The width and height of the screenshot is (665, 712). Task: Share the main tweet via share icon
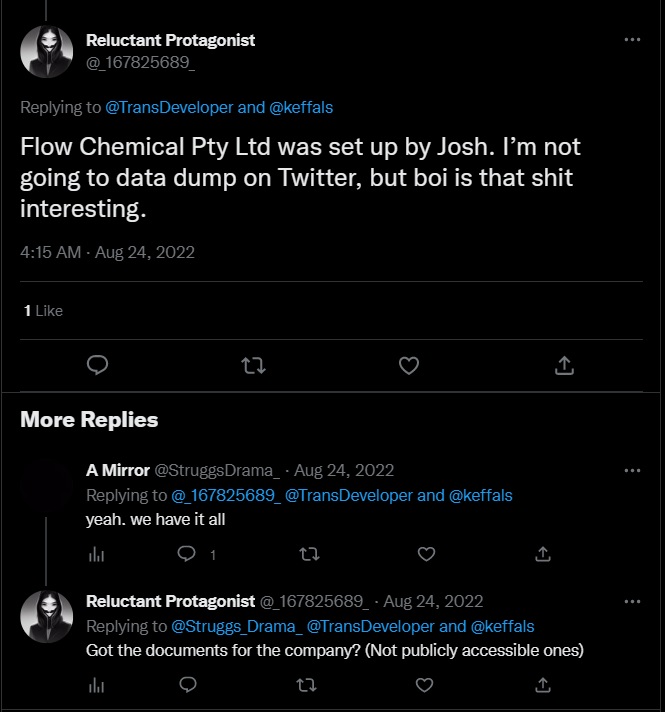pyautogui.click(x=564, y=366)
